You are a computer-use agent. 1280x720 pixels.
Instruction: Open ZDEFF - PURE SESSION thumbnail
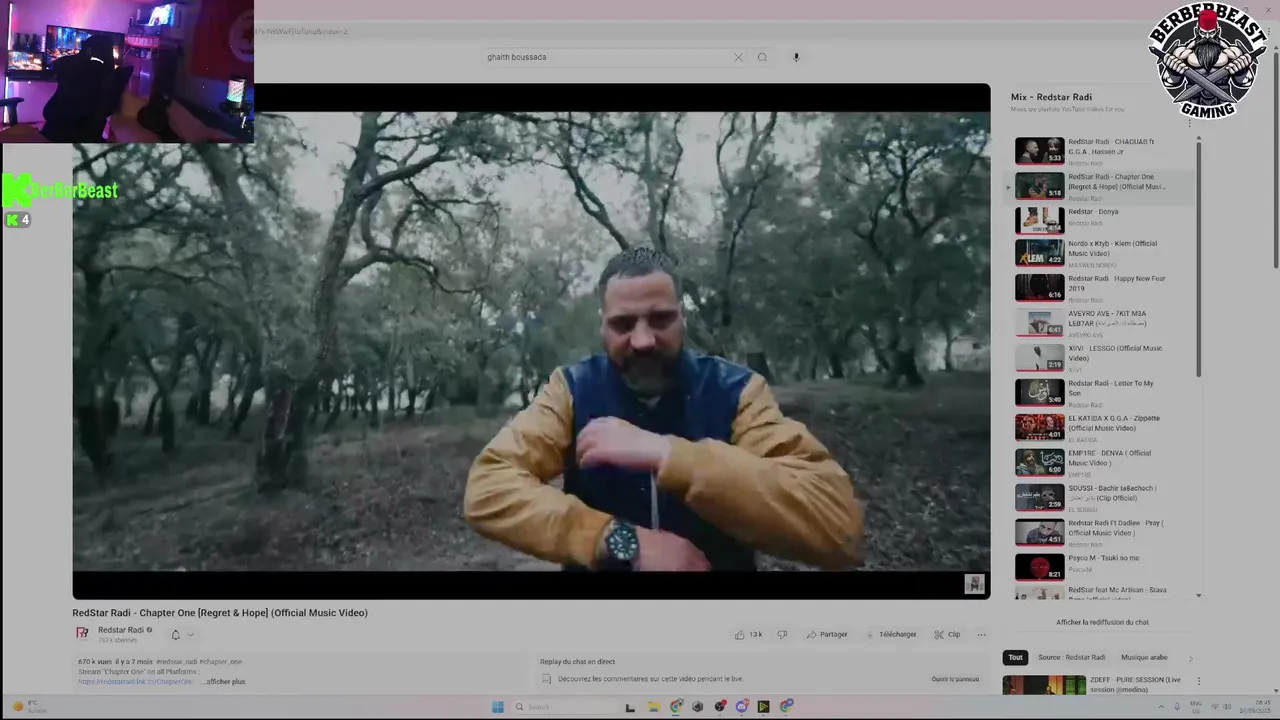1044,686
